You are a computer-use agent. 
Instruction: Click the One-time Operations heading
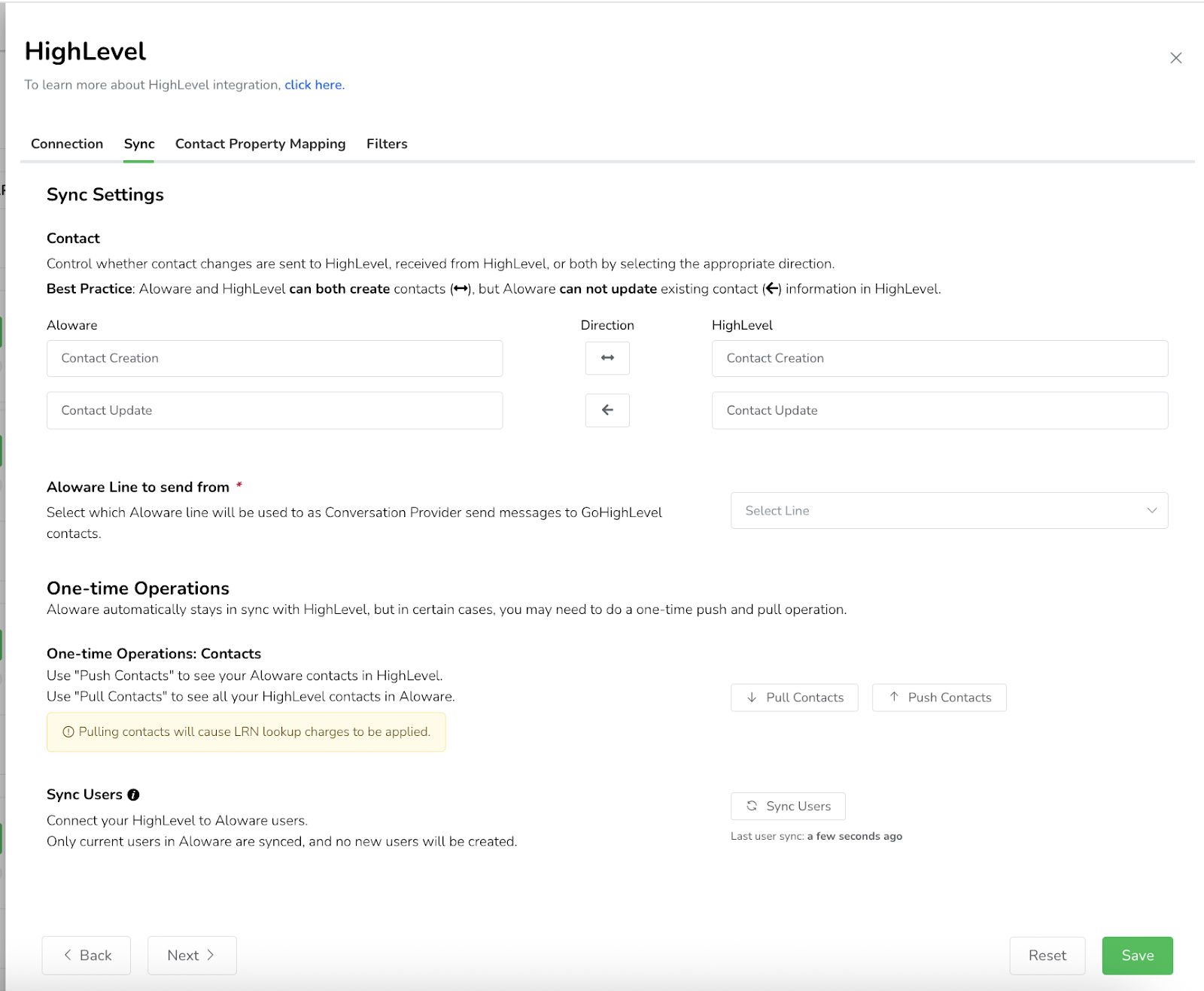138,588
